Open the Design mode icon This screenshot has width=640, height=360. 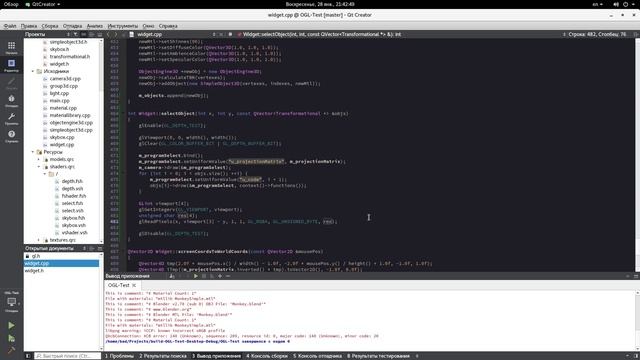pos(11,83)
